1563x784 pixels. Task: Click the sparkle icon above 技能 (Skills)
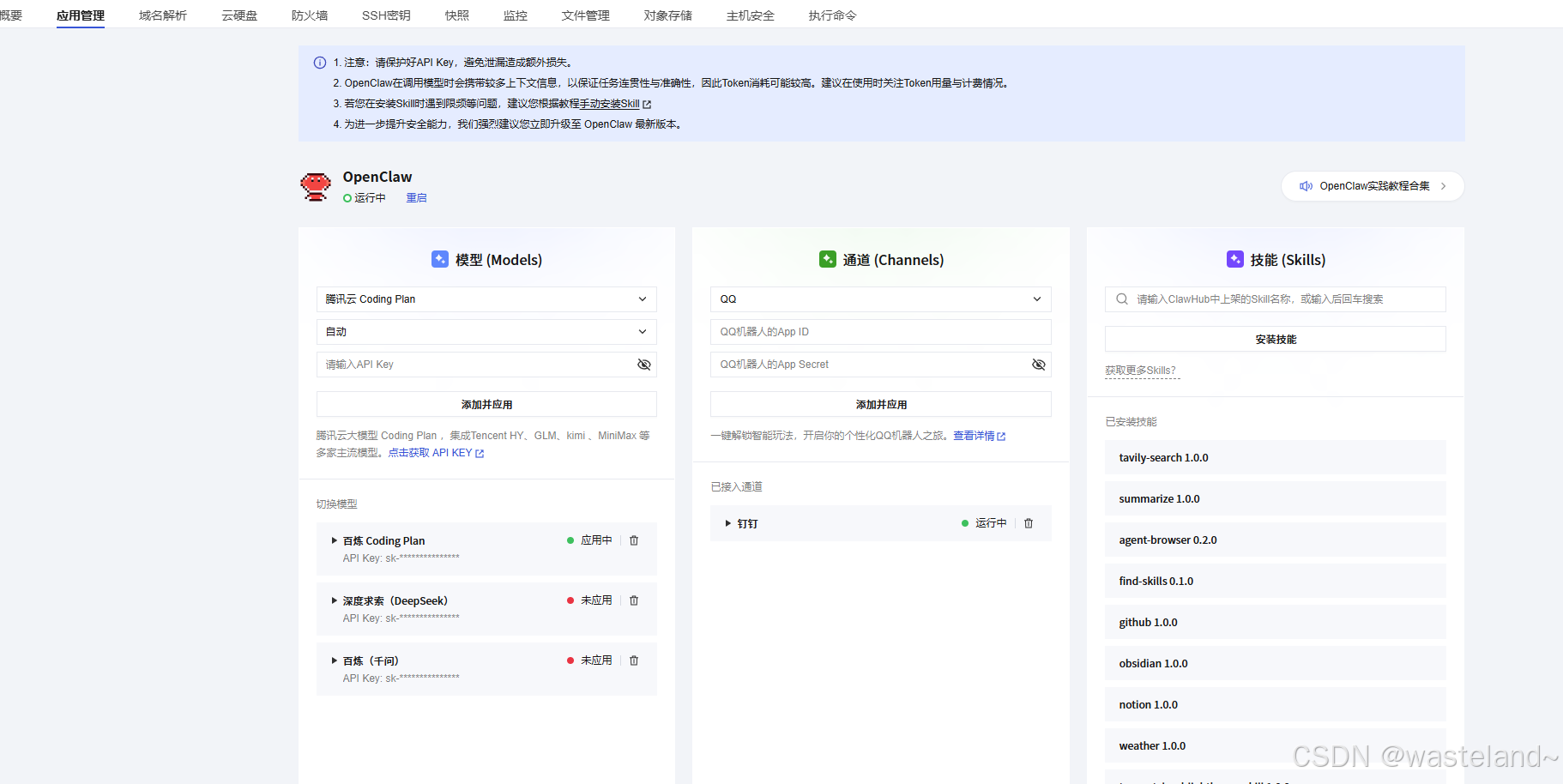[x=1235, y=259]
